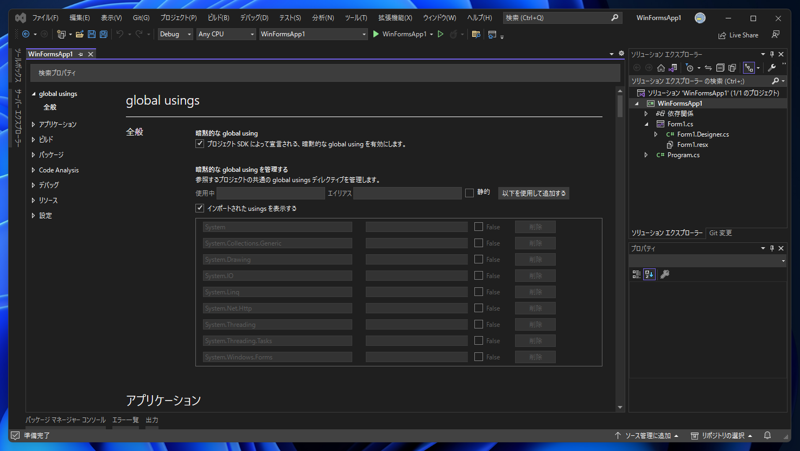Open Solution Explorer properties wrench icon

click(x=772, y=68)
